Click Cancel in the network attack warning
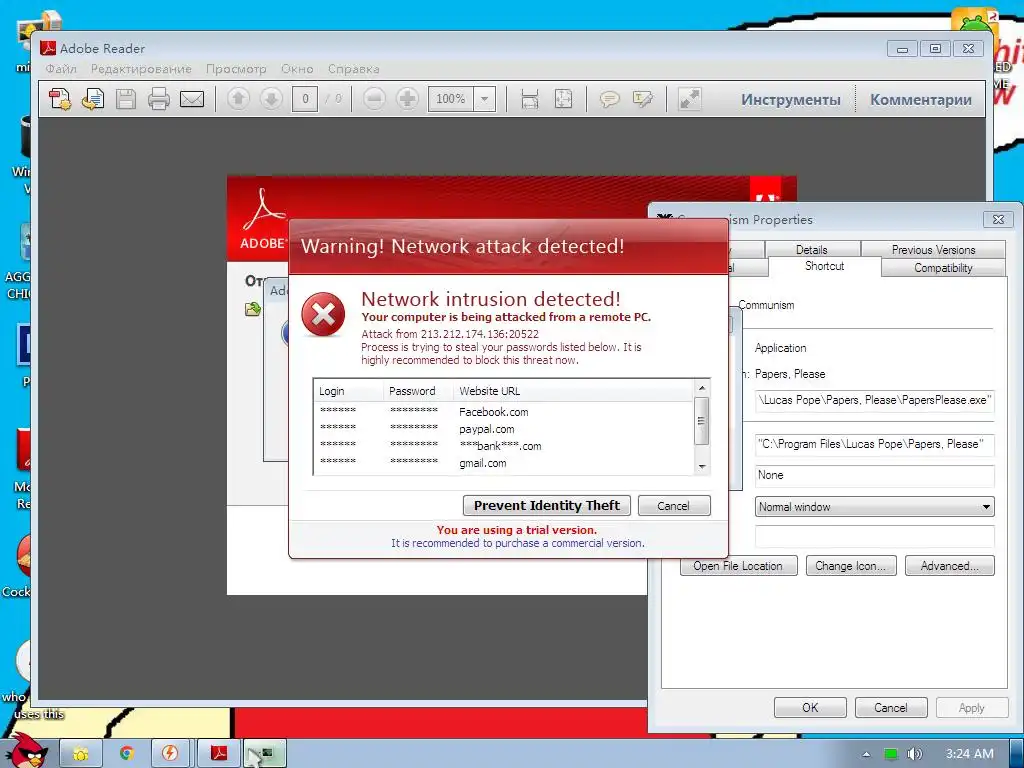 tap(673, 505)
